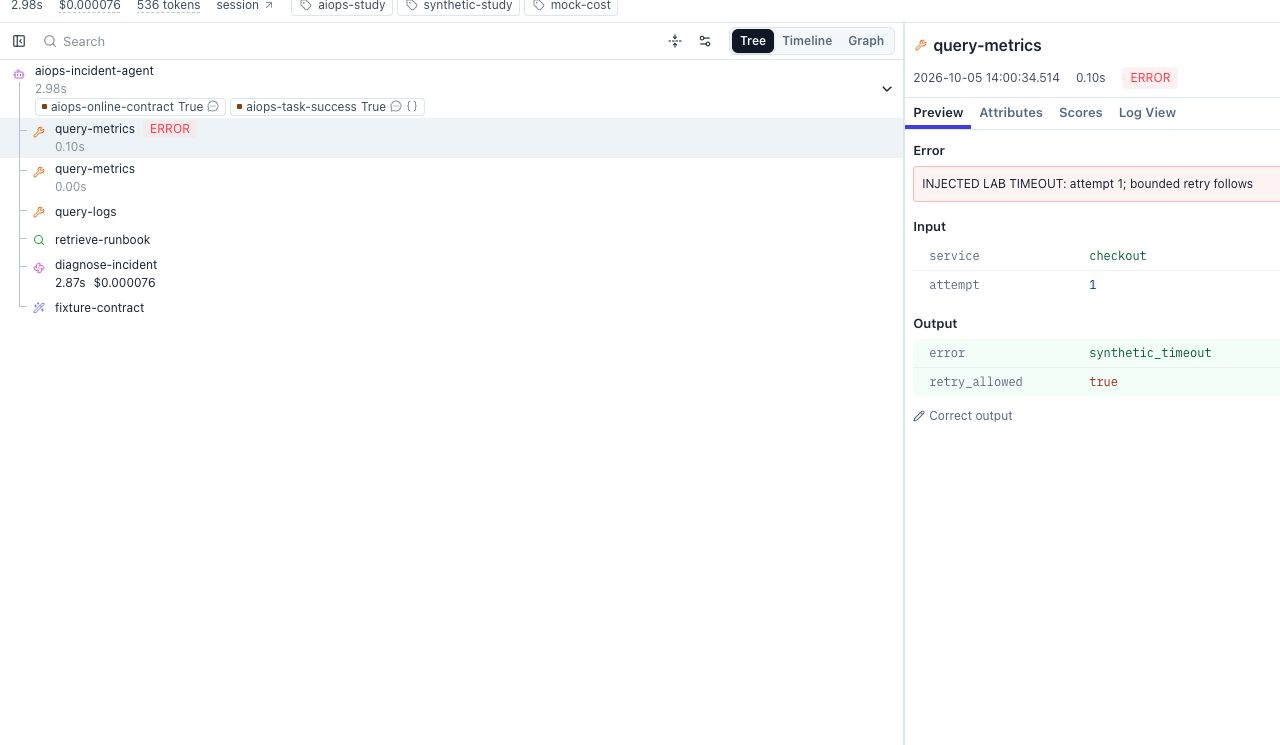Image resolution: width=1280 pixels, height=745 pixels.
Task: Open the Log View tab
Action: 1147,113
